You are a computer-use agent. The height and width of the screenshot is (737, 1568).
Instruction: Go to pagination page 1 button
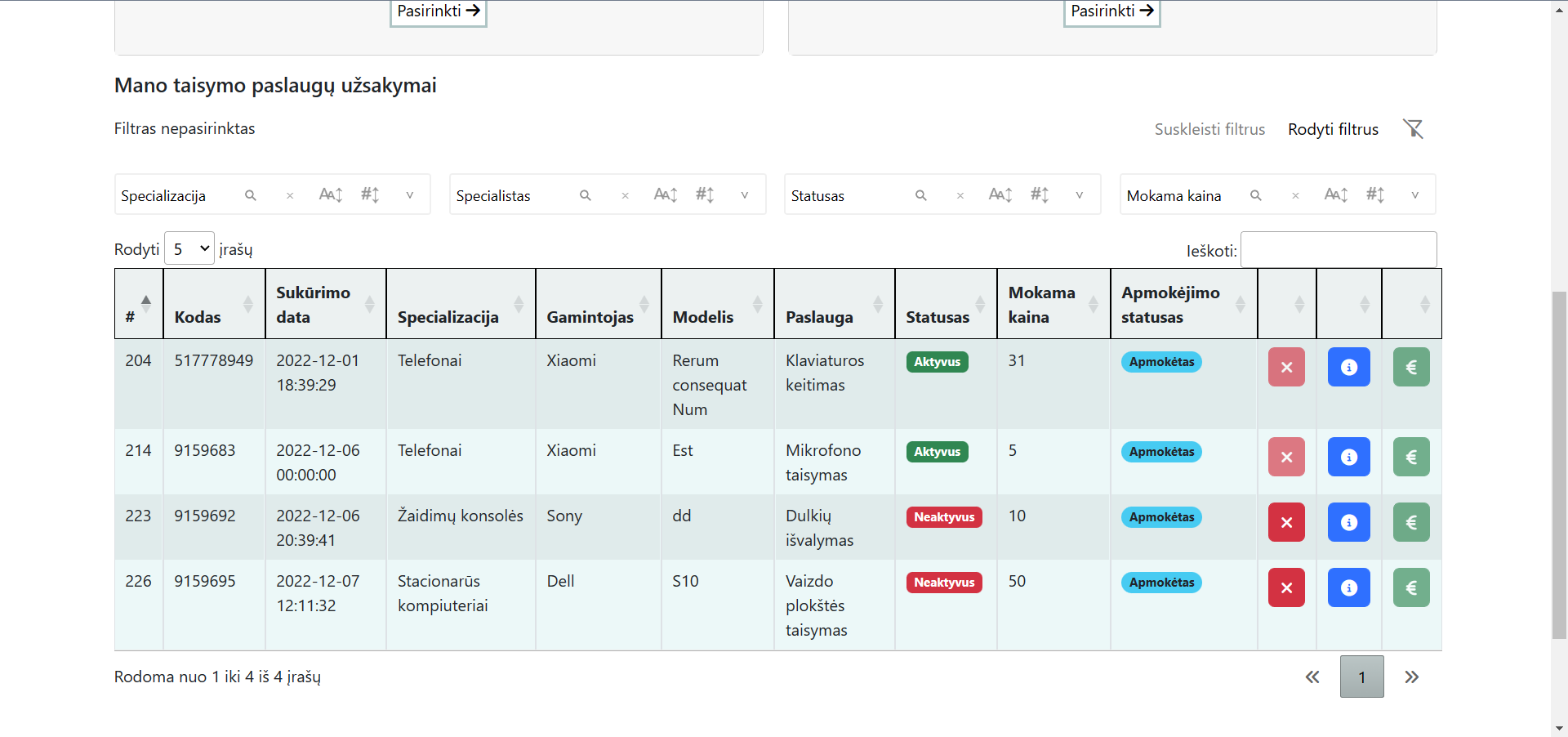point(1361,677)
